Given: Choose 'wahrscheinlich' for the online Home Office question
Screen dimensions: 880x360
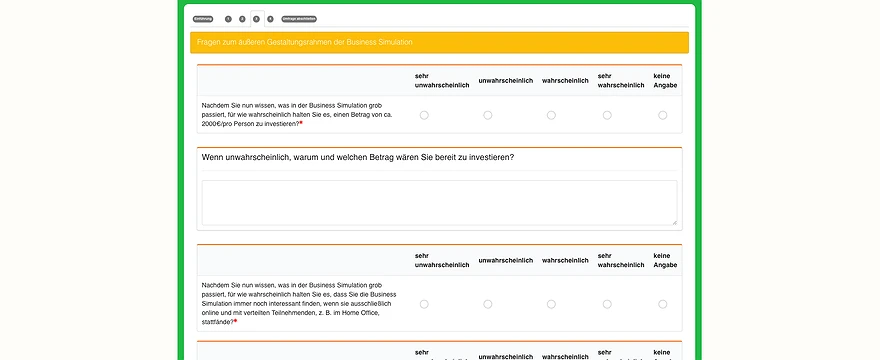Looking at the screenshot, I should tap(551, 304).
